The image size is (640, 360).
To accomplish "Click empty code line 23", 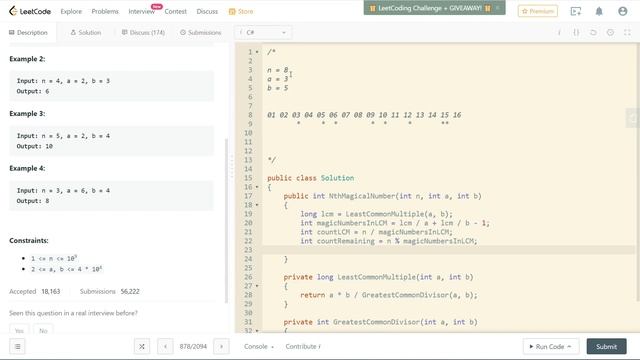I will (449, 250).
